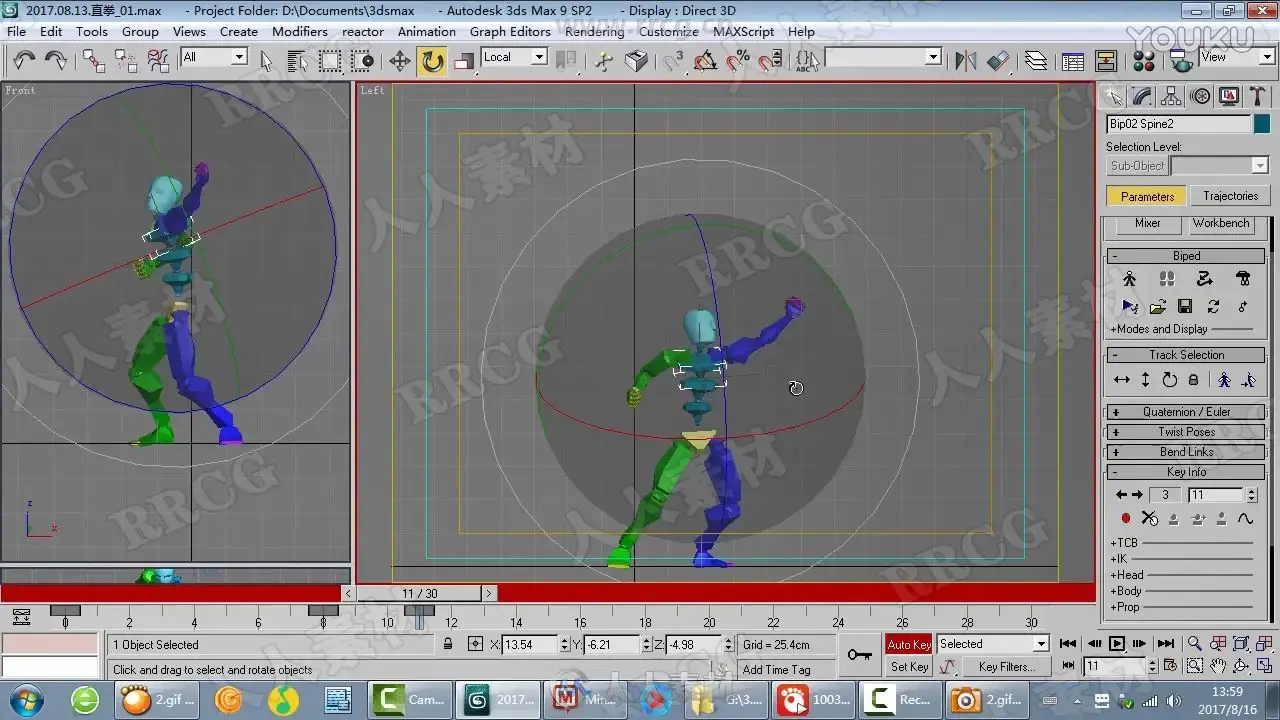Click the time slider 11 / 30 thumb
Viewport: 1280px width, 720px height.
point(420,593)
